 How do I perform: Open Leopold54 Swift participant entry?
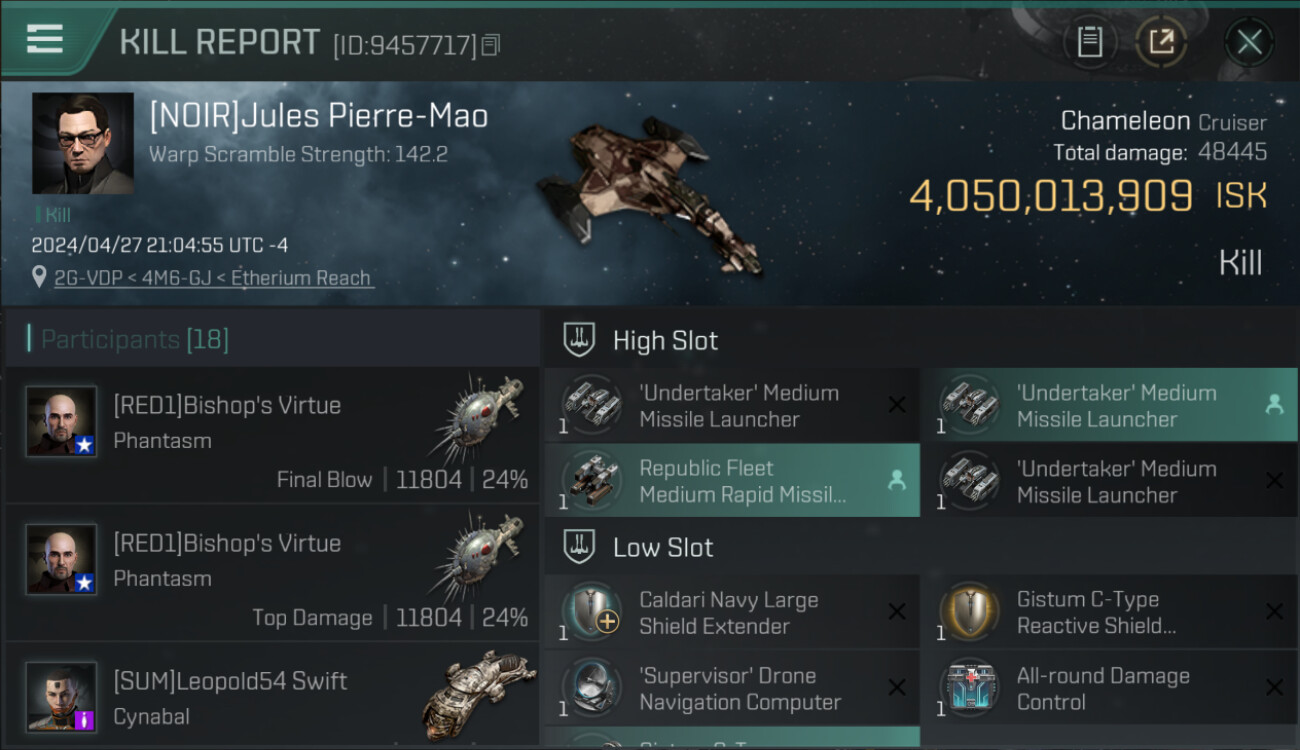(x=272, y=697)
